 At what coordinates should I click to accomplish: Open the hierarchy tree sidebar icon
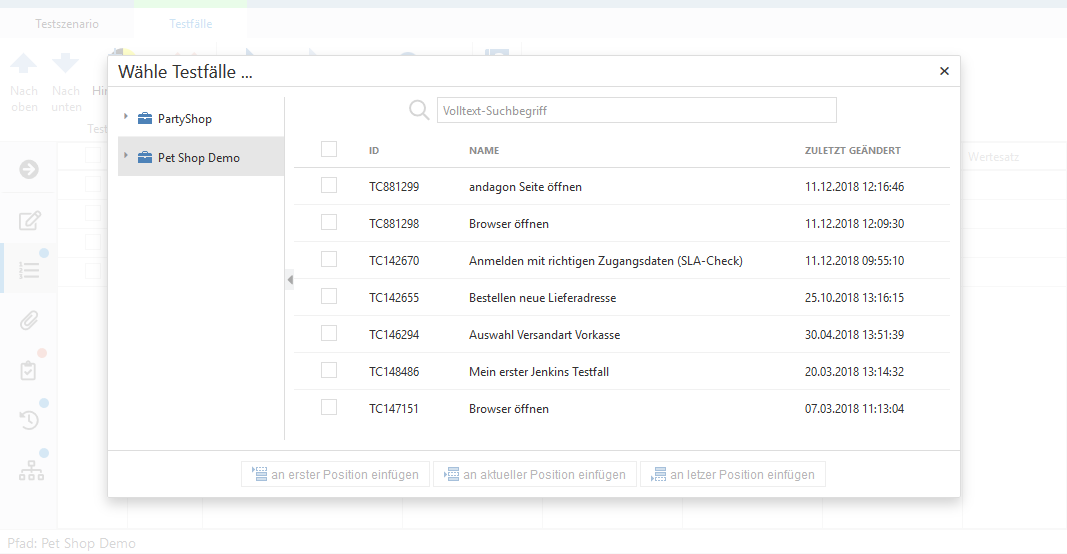[31, 471]
